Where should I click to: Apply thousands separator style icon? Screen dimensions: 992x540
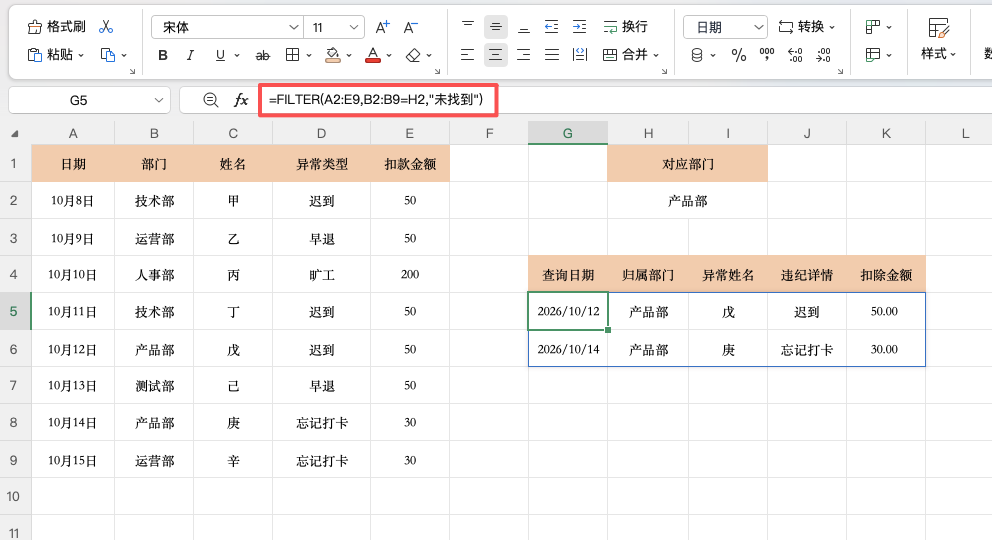[x=767, y=56]
